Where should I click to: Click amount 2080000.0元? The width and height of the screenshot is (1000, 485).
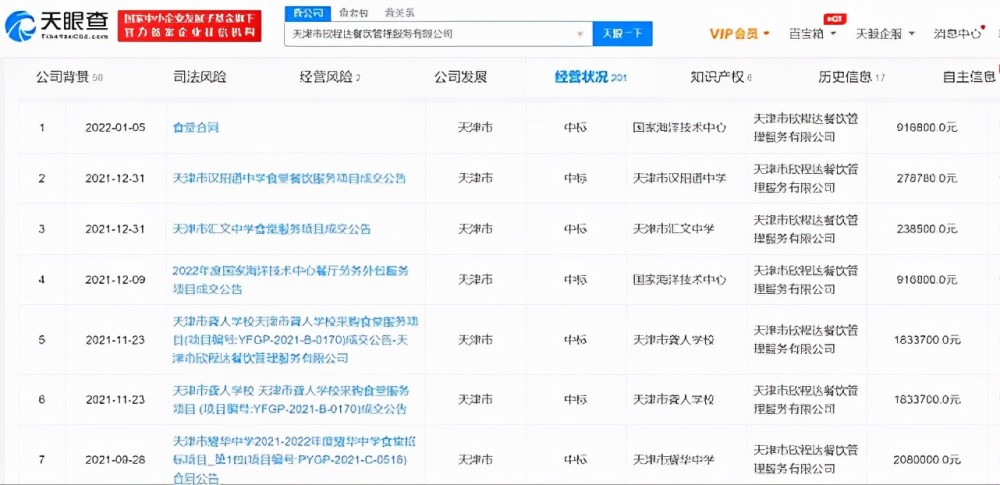(x=927, y=459)
